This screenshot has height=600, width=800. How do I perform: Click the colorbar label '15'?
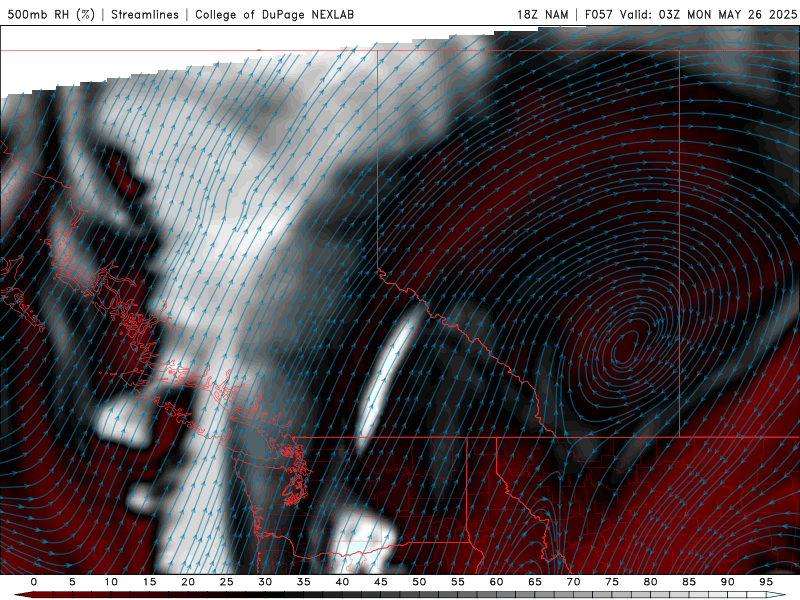(149, 582)
